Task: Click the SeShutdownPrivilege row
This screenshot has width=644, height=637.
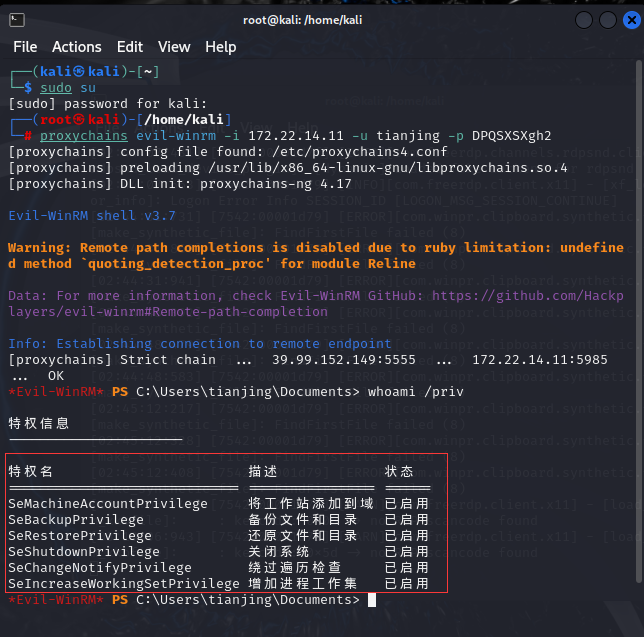Action: pos(84,552)
